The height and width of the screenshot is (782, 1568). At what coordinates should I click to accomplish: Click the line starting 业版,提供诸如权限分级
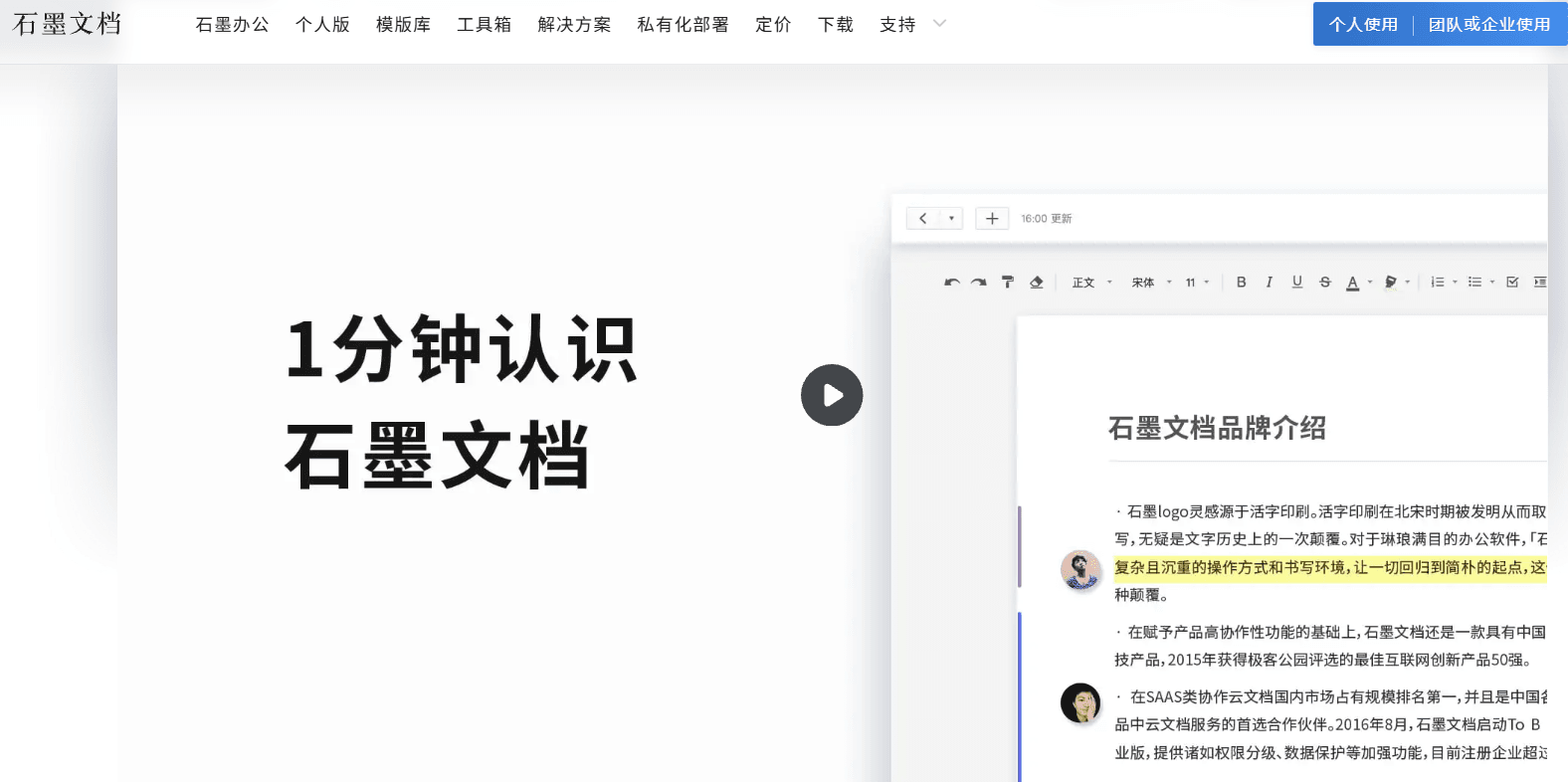pos(1331,752)
